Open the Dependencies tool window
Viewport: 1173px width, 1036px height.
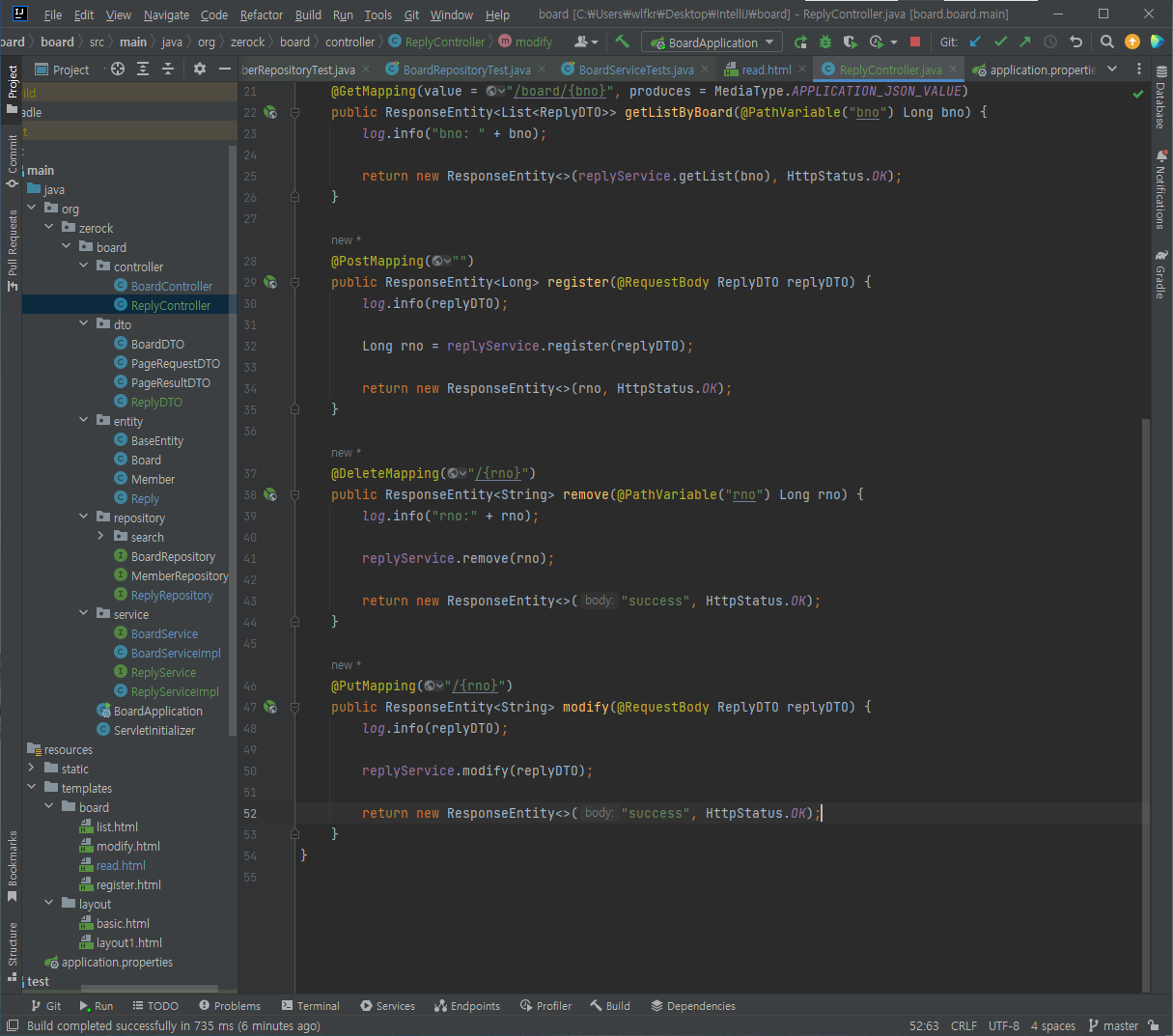point(693,1005)
